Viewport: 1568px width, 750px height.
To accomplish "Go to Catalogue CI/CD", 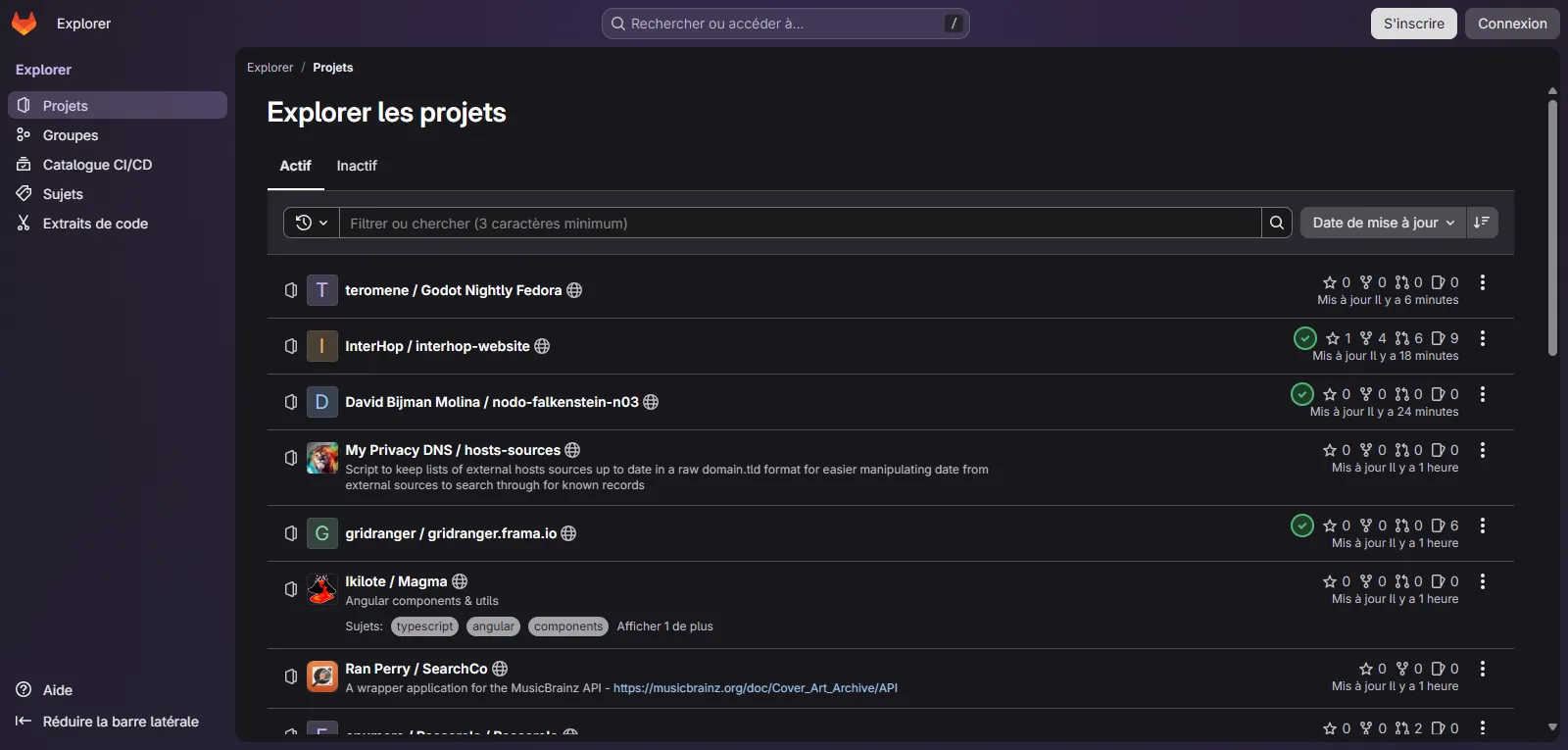I will (x=118, y=164).
